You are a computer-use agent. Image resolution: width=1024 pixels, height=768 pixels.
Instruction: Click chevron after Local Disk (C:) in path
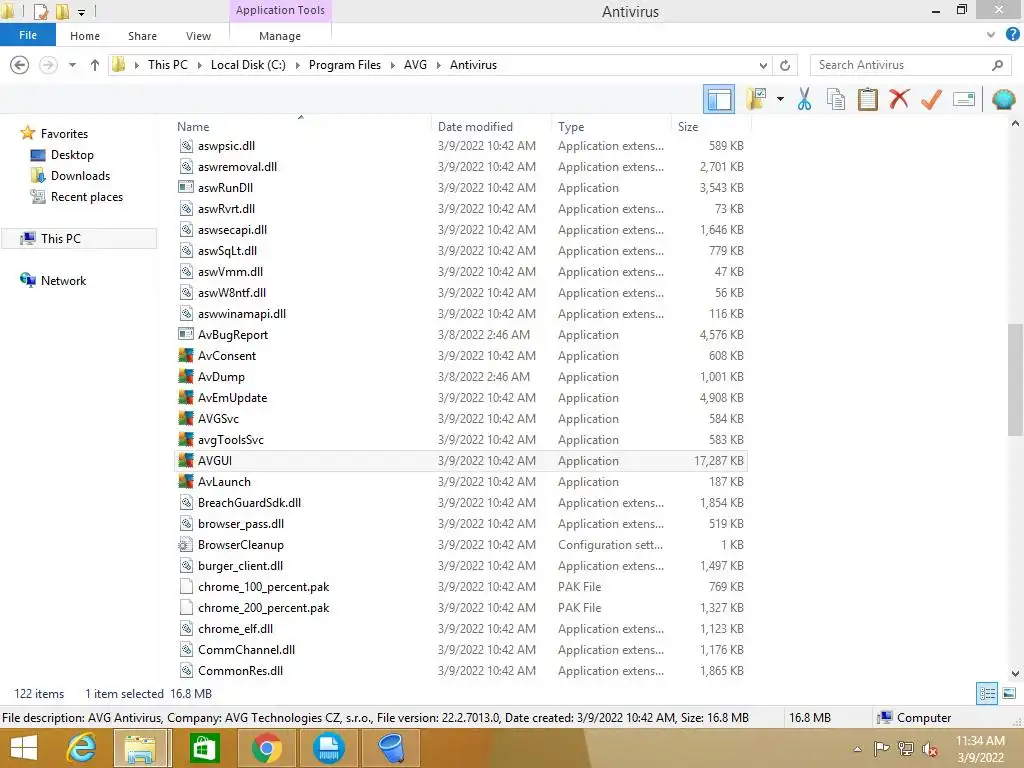click(297, 65)
